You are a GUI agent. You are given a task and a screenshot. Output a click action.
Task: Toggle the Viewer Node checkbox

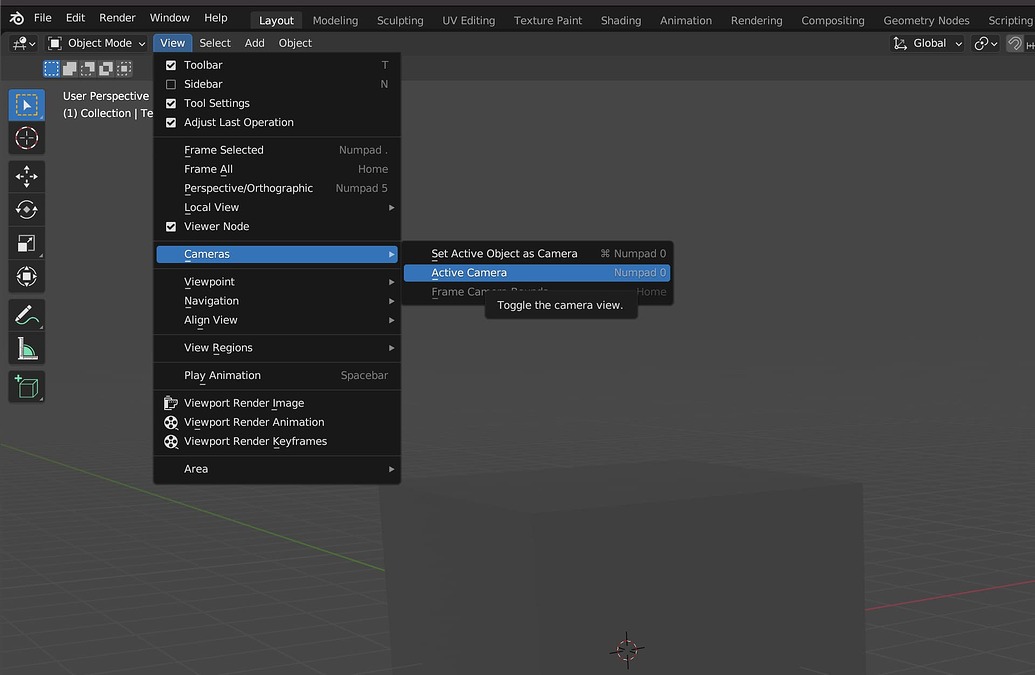click(x=171, y=226)
